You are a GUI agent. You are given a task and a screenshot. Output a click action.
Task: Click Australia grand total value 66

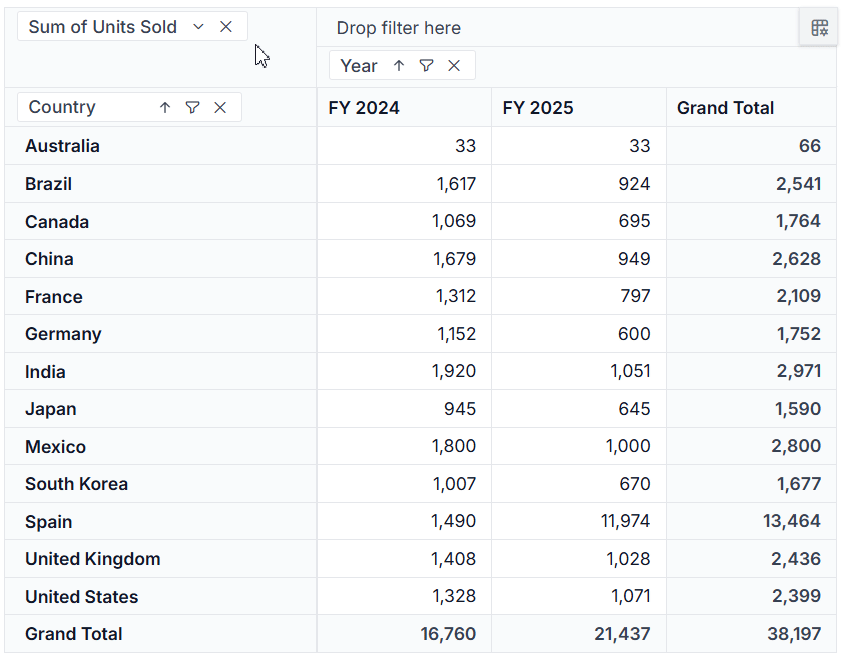tap(751, 146)
